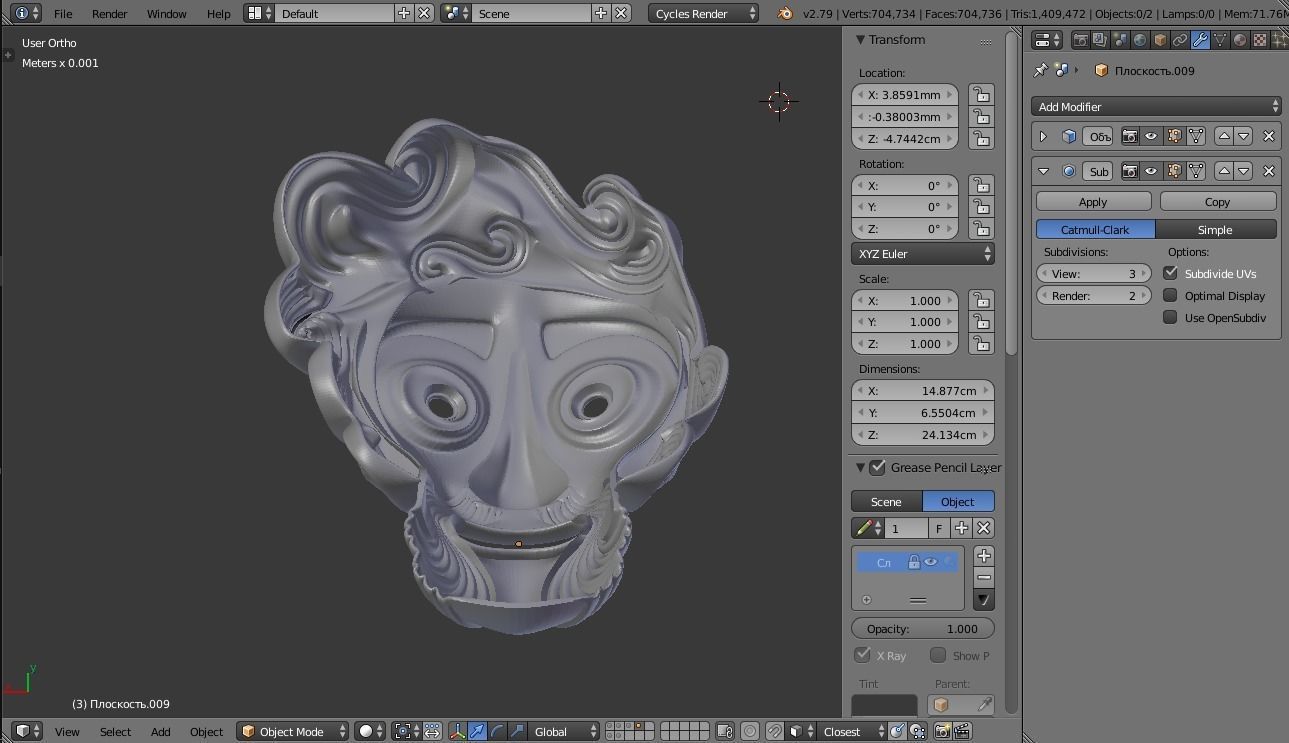The height and width of the screenshot is (743, 1289).
Task: Click the OpenGL render image camera icon
Action: click(942, 731)
